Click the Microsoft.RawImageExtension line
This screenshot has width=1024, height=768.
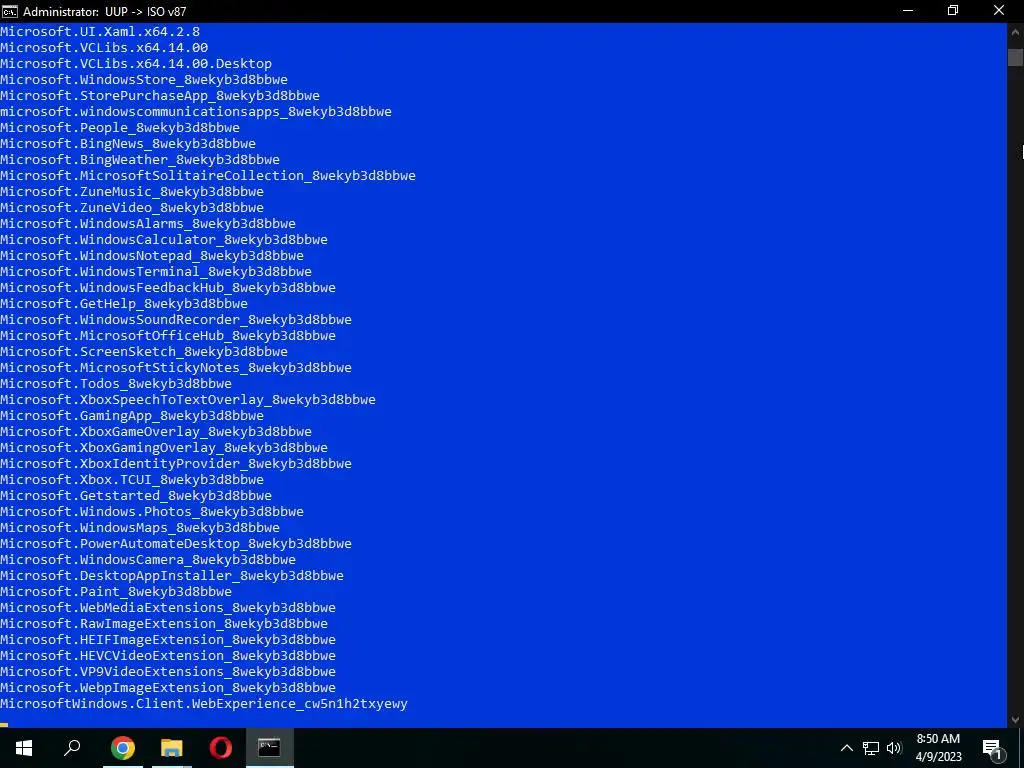[x=164, y=624]
